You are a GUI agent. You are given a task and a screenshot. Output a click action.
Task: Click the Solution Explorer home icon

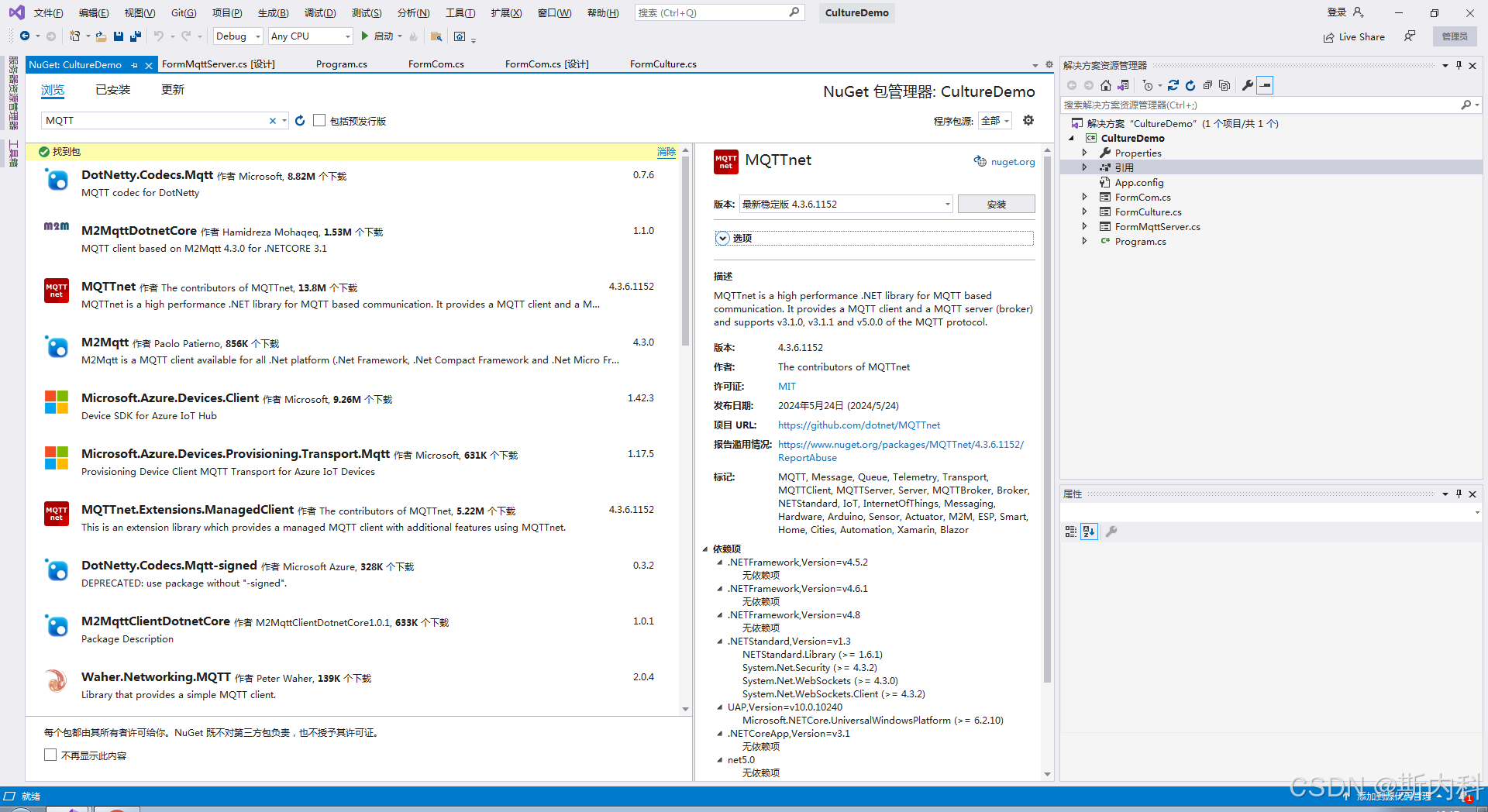1106,85
